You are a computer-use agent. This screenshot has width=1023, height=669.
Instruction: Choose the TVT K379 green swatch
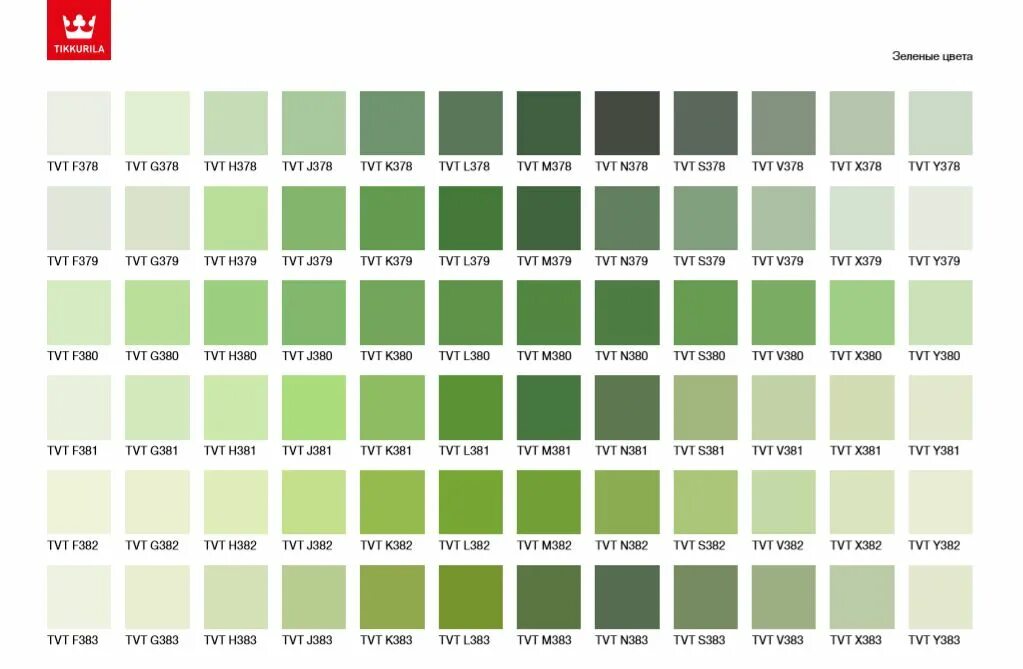pos(392,218)
